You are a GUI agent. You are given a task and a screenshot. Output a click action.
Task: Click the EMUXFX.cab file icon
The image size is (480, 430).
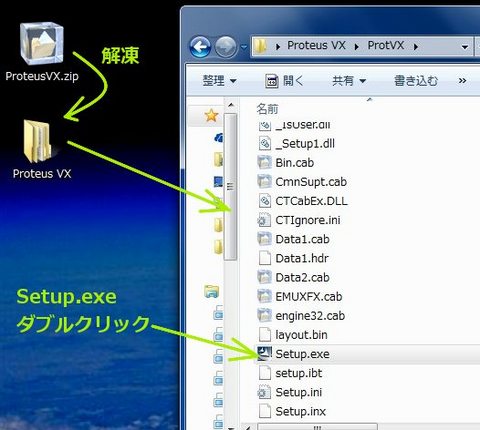click(265, 296)
